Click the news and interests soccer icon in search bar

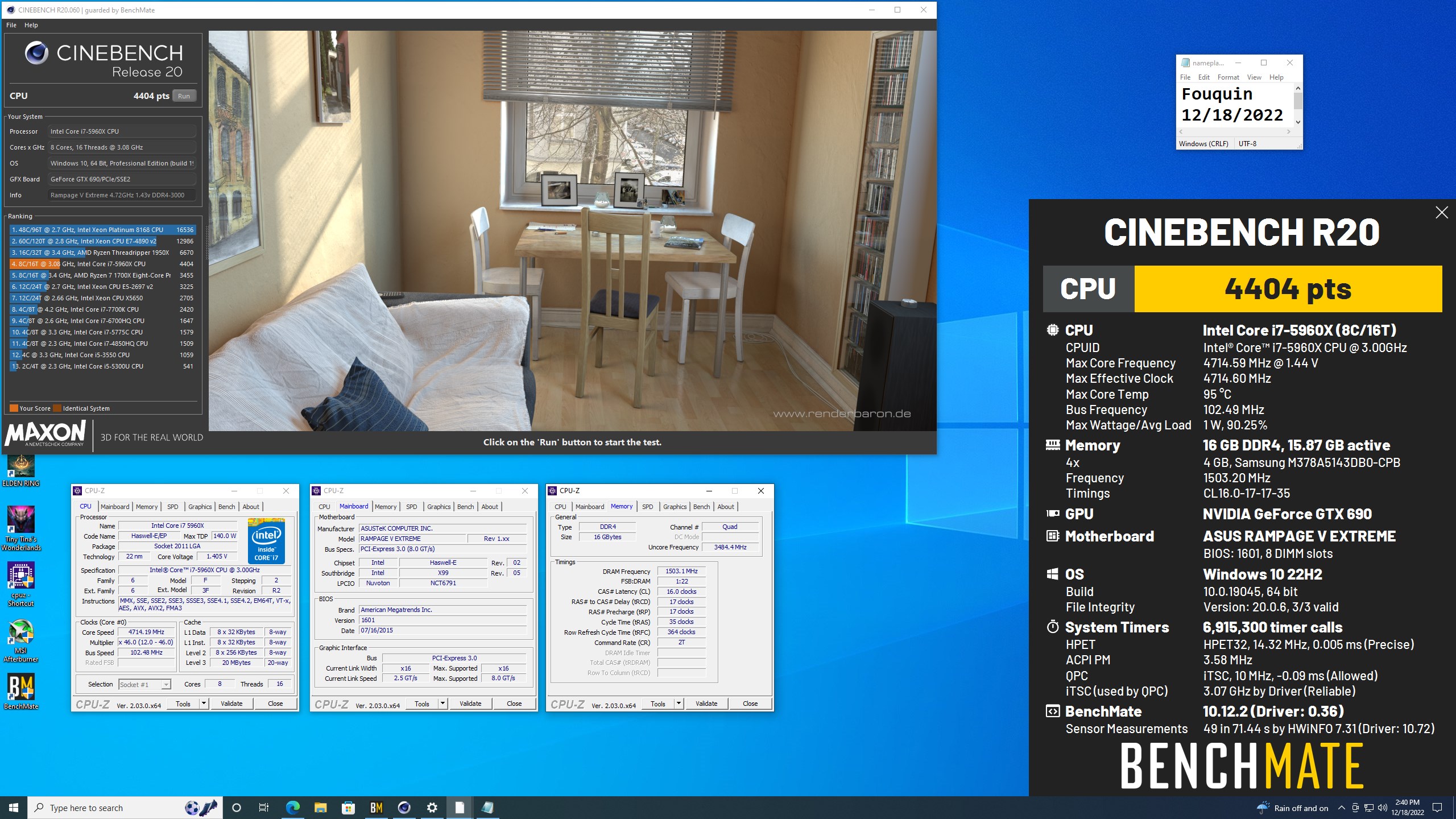[201, 808]
